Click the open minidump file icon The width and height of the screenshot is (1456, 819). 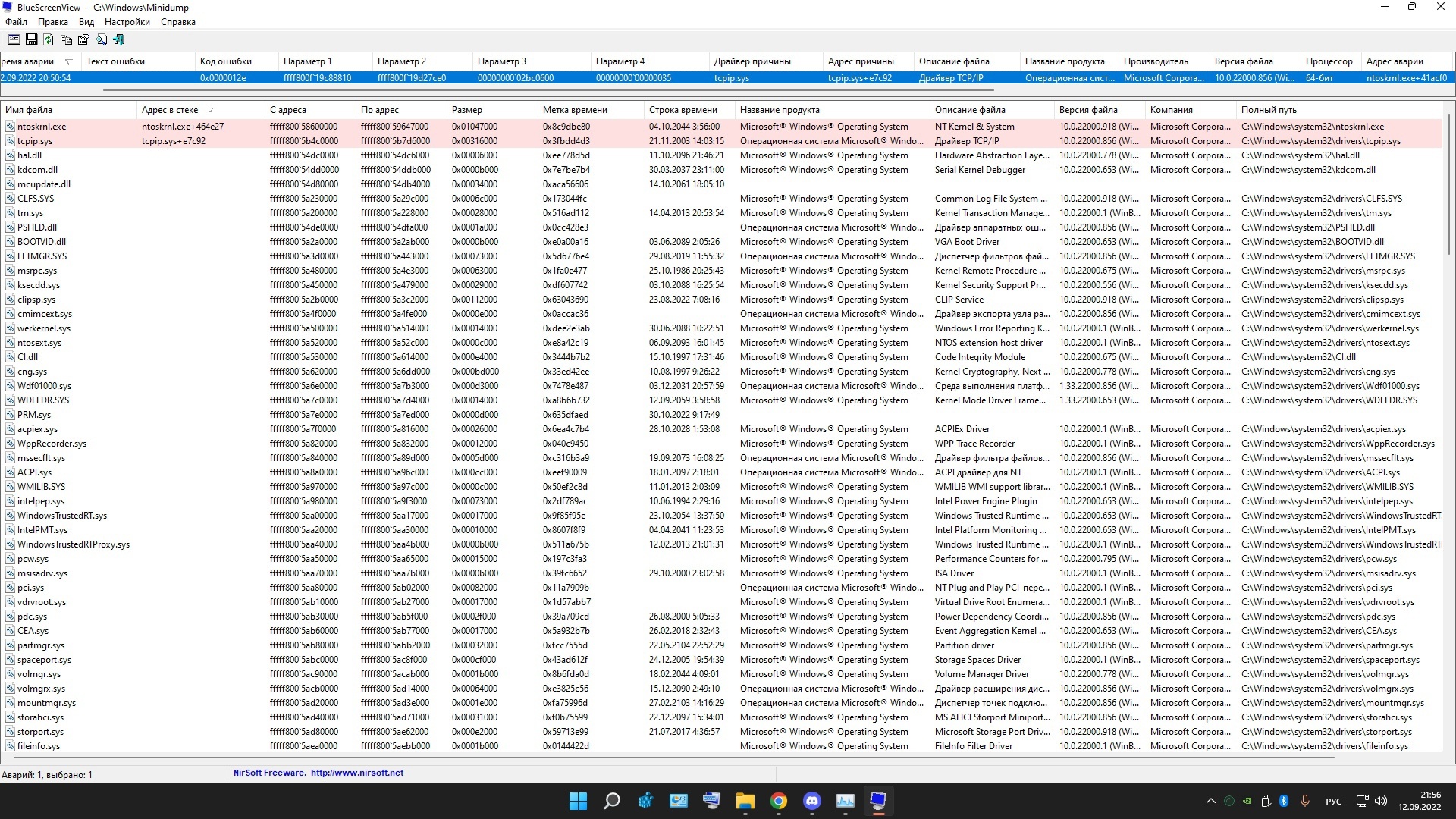pos(15,39)
